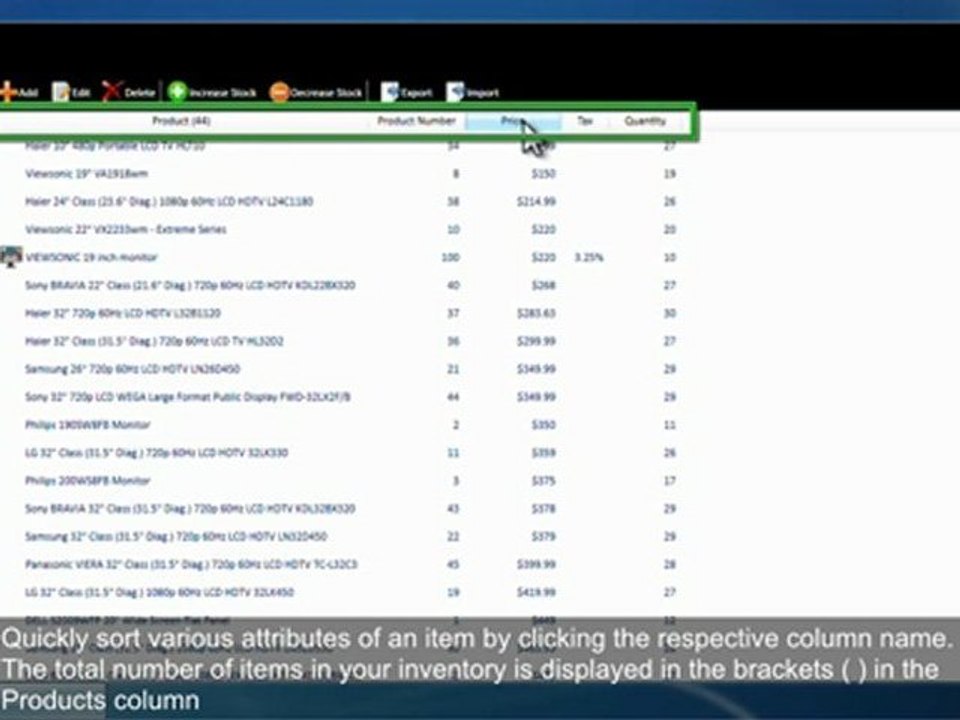
Task: Click the orange Decrease Stock button
Action: tap(316, 92)
